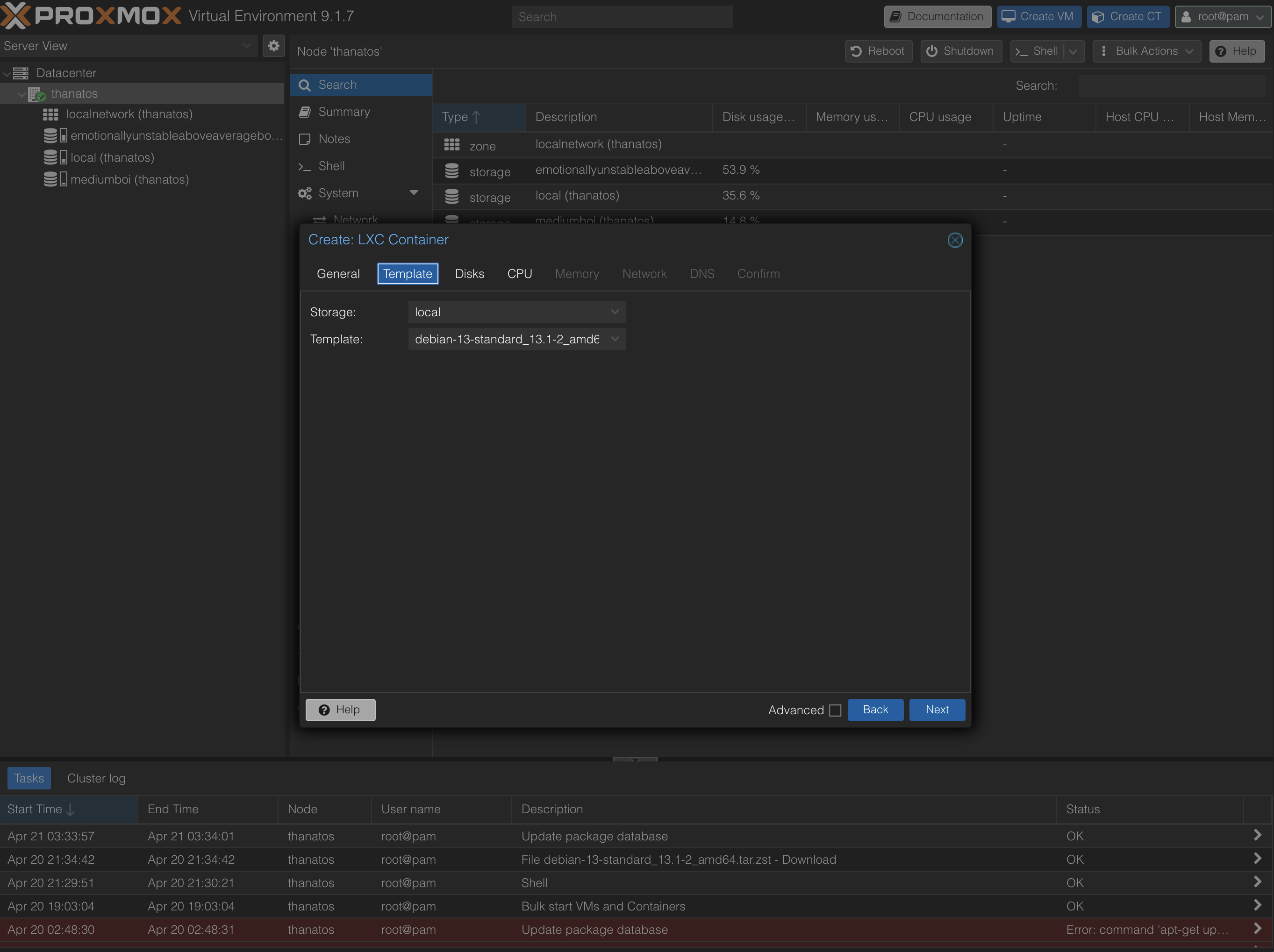Select the Template tab in dialog
This screenshot has height=952, width=1274.
408,274
